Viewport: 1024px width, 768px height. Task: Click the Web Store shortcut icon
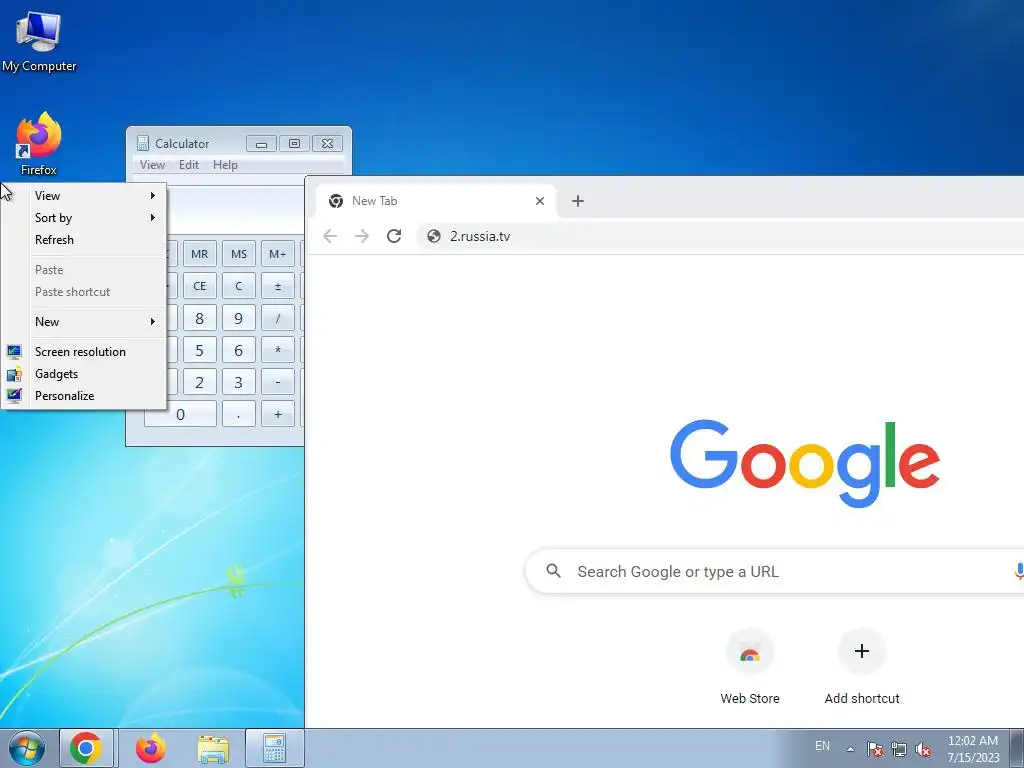[x=750, y=652]
